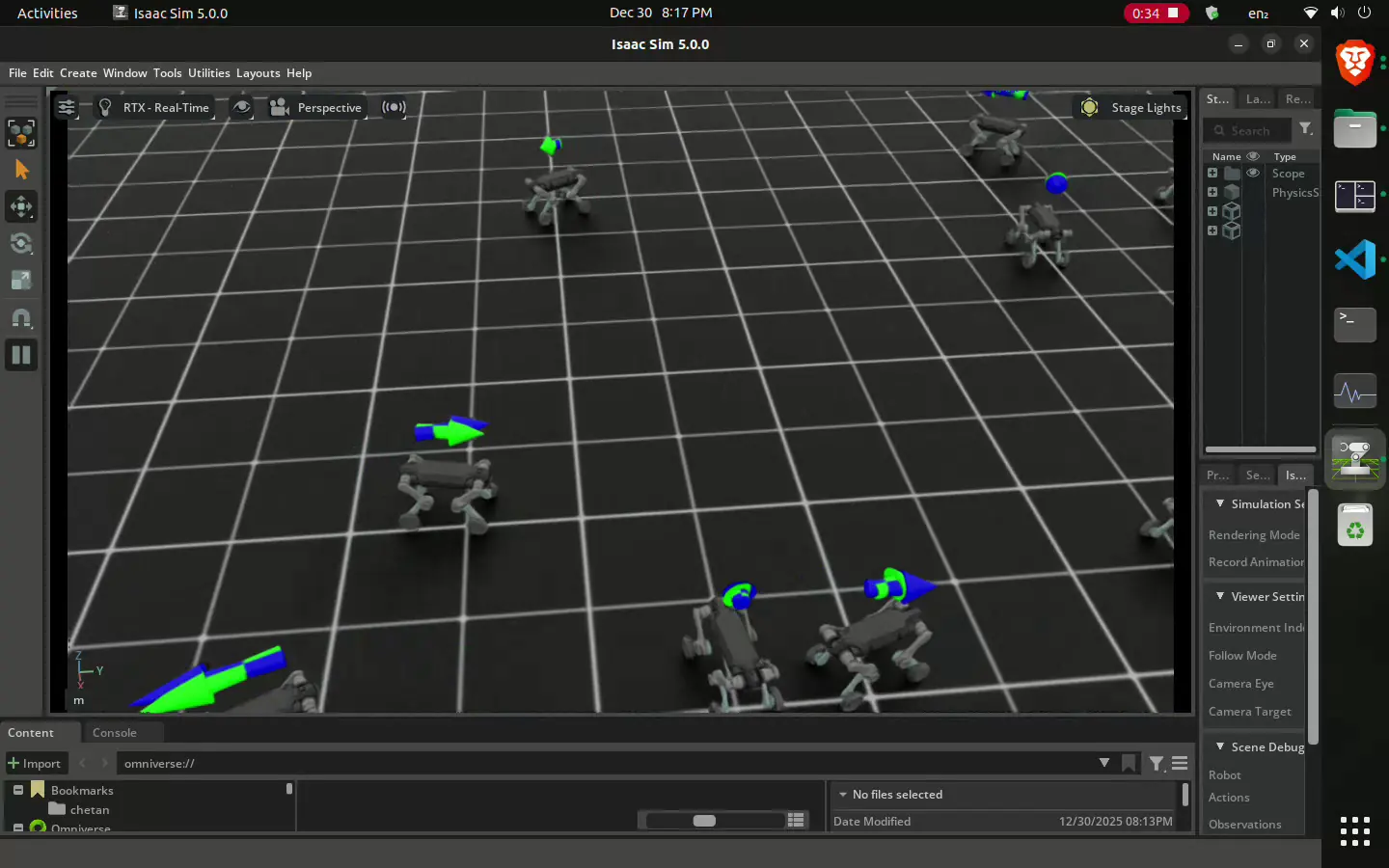Open the viewport render settings sliders icon
Viewport: 1389px width, 868px height.
65,107
